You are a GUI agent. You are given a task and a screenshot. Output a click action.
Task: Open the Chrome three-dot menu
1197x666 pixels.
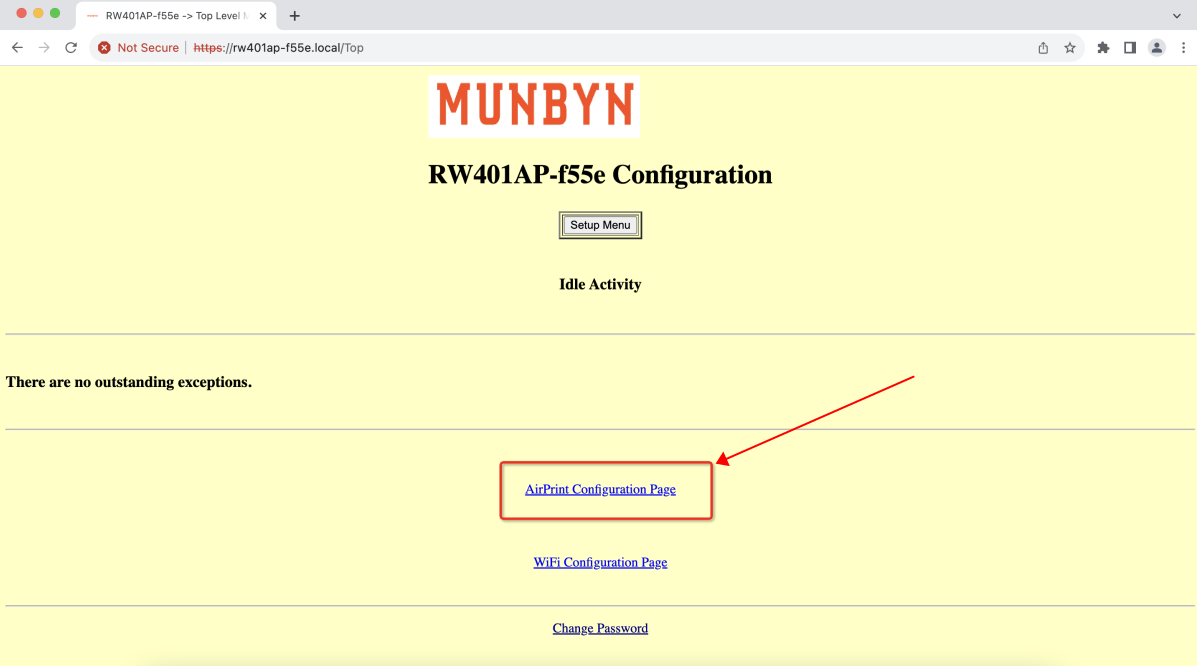point(1183,47)
